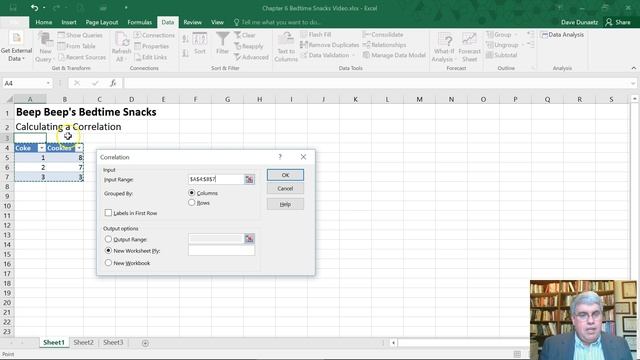This screenshot has height=360, width=640.
Task: Click Edit Links
Action: point(150,57)
